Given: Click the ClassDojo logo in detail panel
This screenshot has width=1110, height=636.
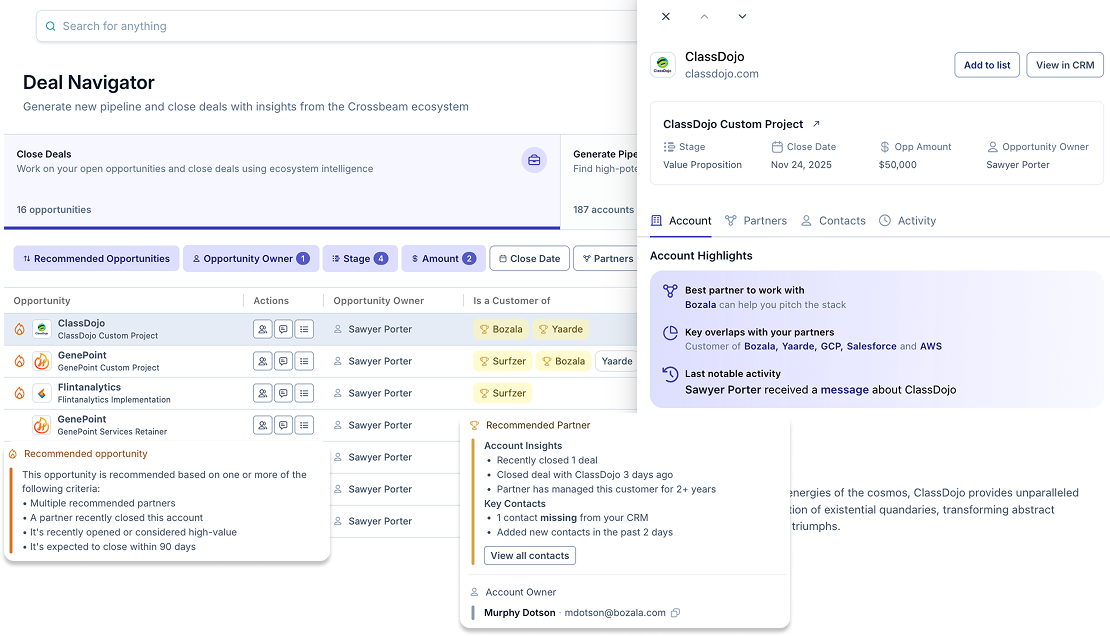Looking at the screenshot, I should pyautogui.click(x=663, y=64).
